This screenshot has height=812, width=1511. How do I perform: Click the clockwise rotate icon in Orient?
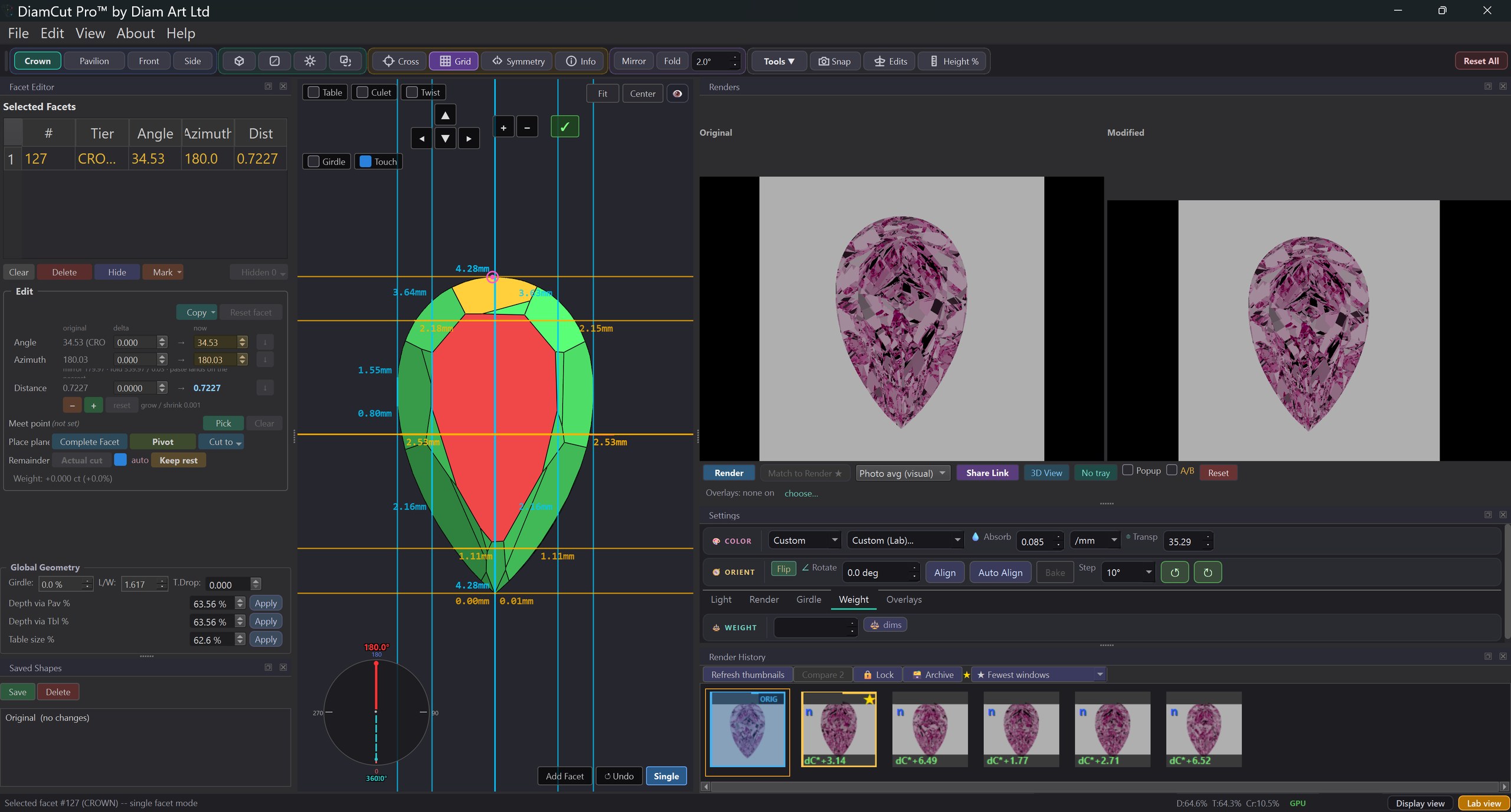pyautogui.click(x=1208, y=572)
